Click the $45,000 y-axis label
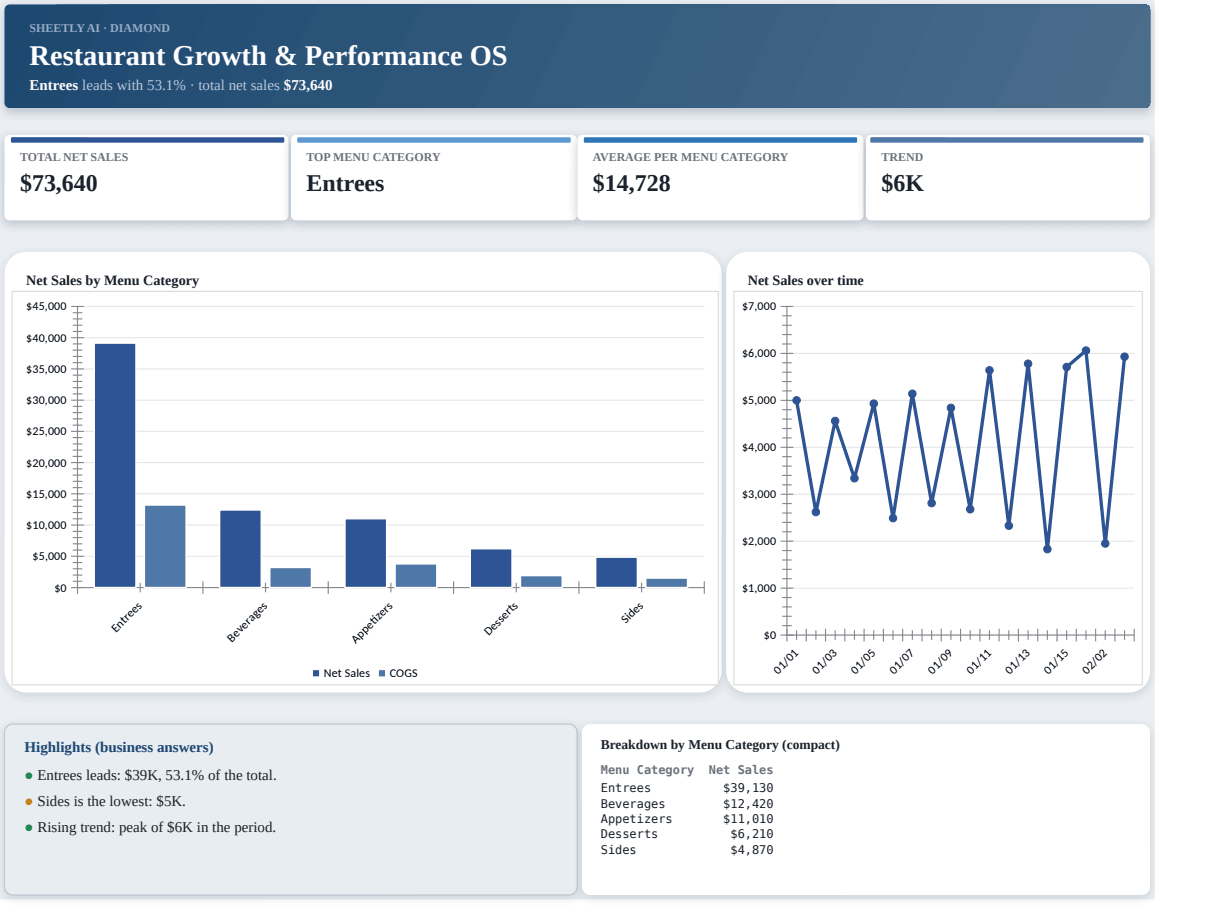1227x922 pixels. point(46,307)
